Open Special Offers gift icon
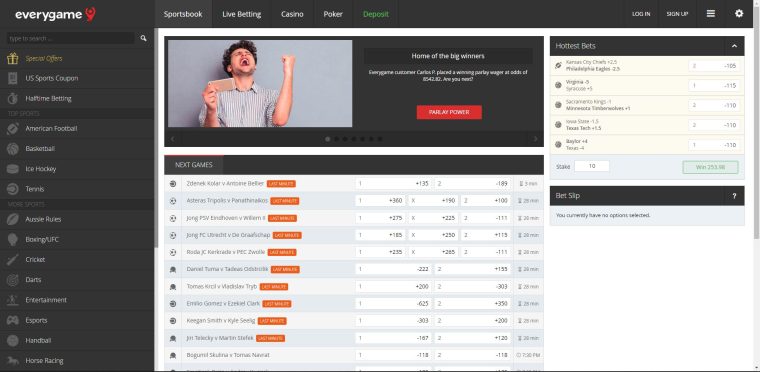 pyautogui.click(x=13, y=58)
